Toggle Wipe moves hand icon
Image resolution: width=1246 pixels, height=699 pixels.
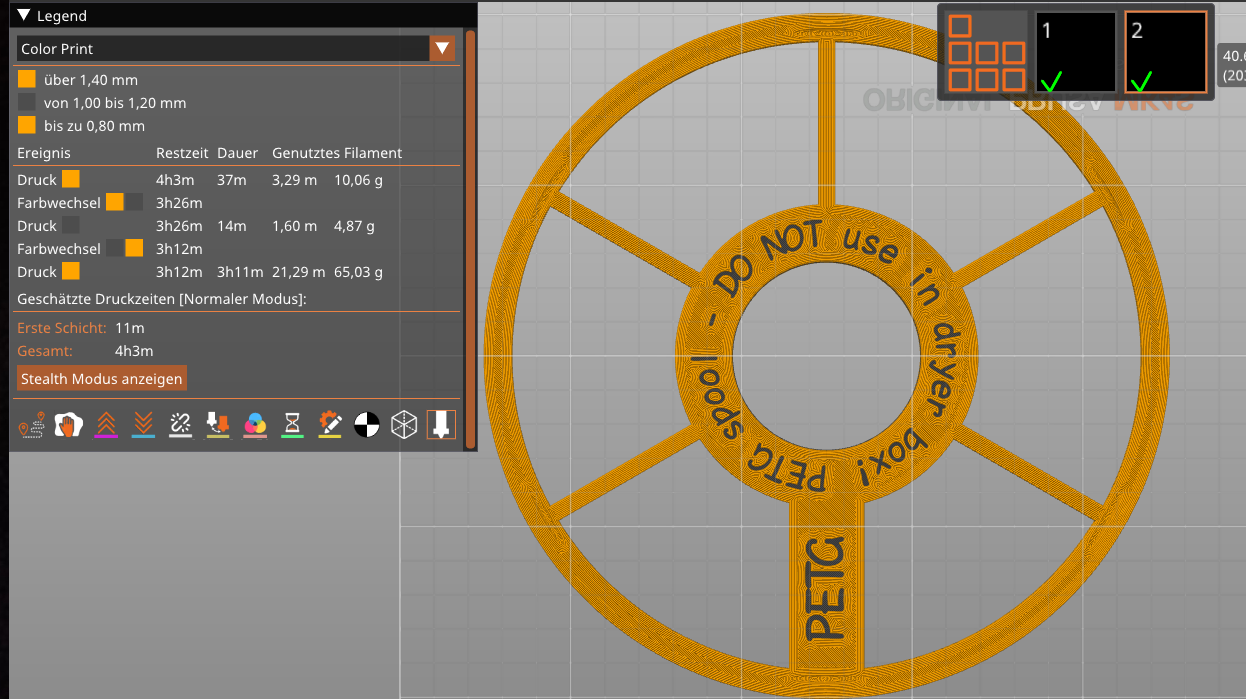[68, 425]
